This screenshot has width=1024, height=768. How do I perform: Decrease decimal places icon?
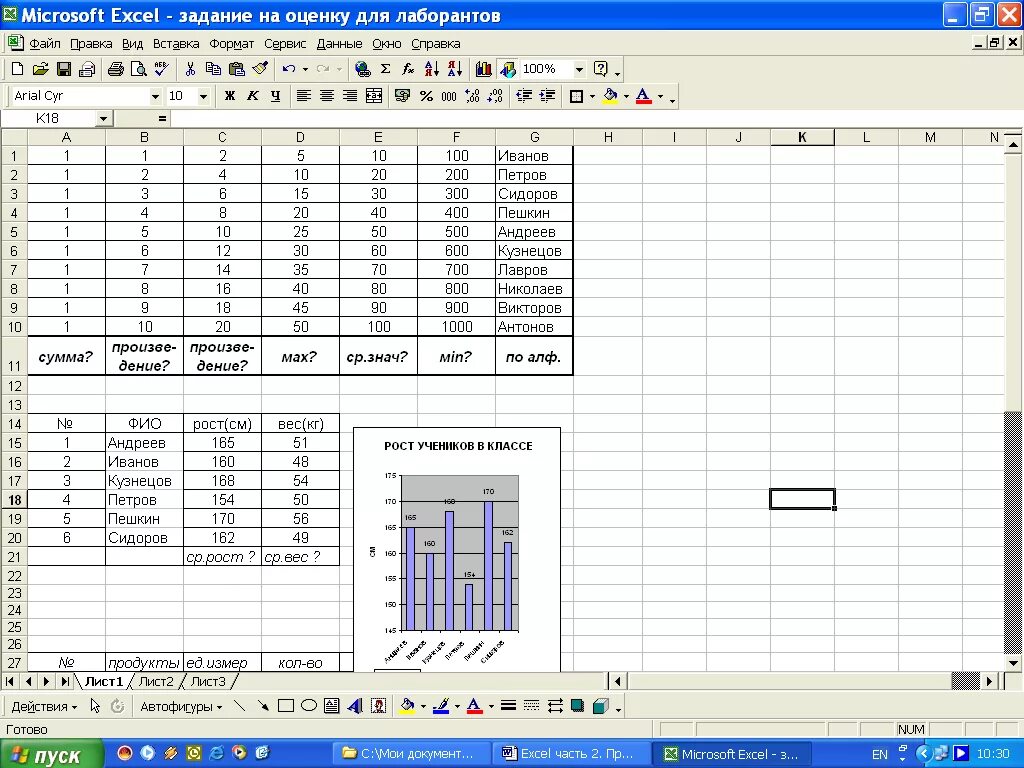[x=496, y=96]
